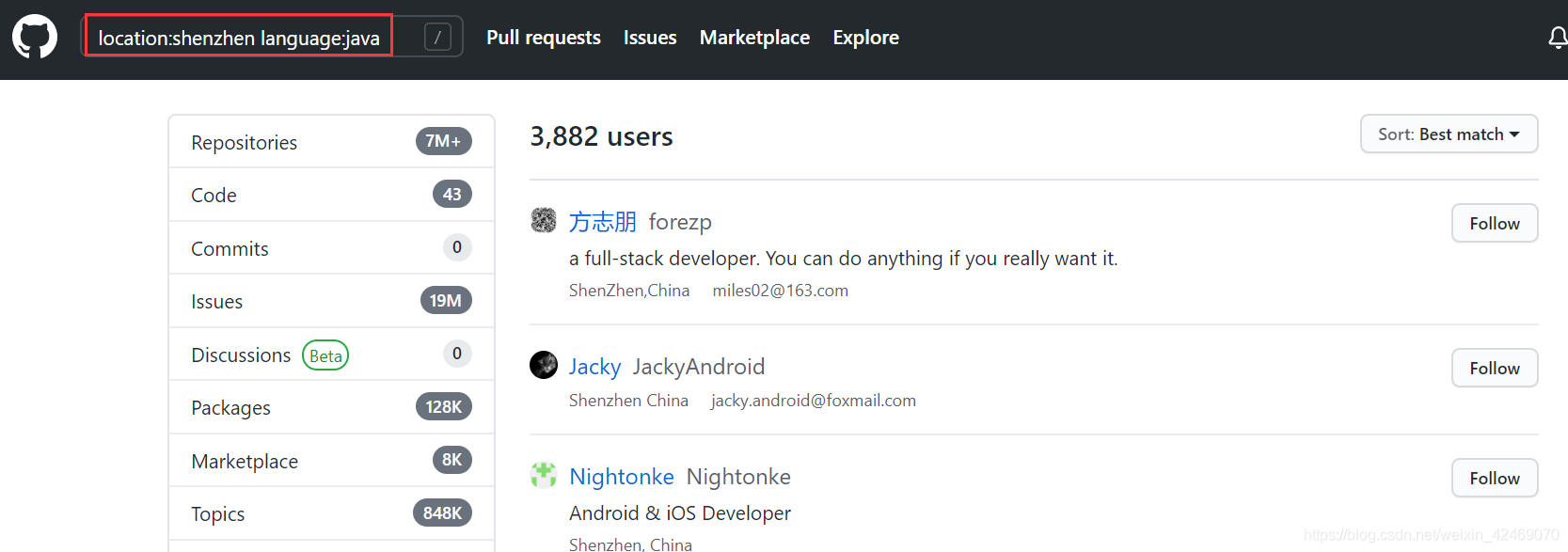Click the Beta label next to Discussions
The height and width of the screenshot is (552, 1568).
(x=325, y=355)
